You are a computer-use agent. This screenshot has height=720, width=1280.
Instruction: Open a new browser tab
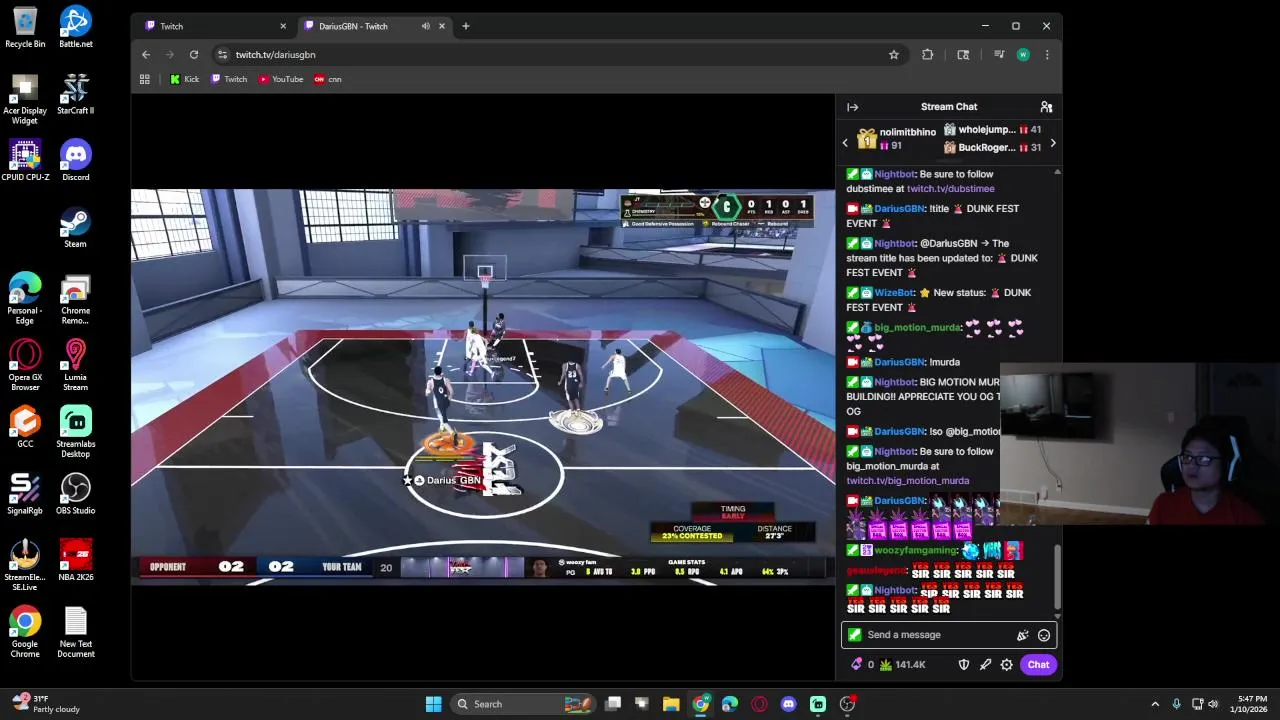click(x=465, y=26)
